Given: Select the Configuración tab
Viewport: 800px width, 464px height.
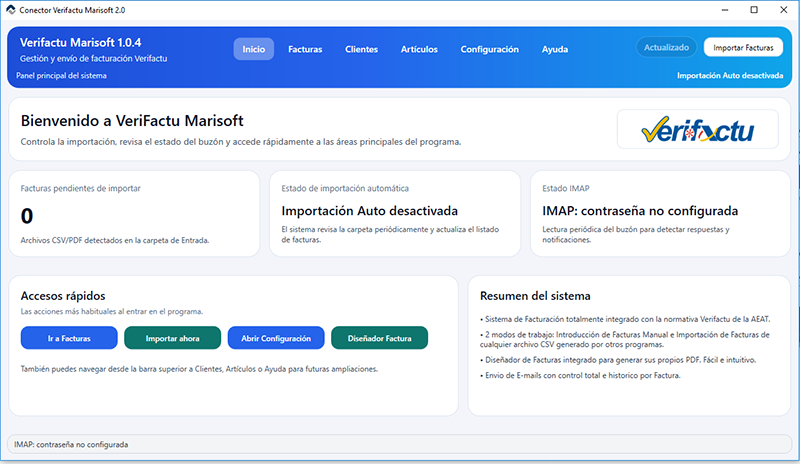Looking at the screenshot, I should coord(489,49).
